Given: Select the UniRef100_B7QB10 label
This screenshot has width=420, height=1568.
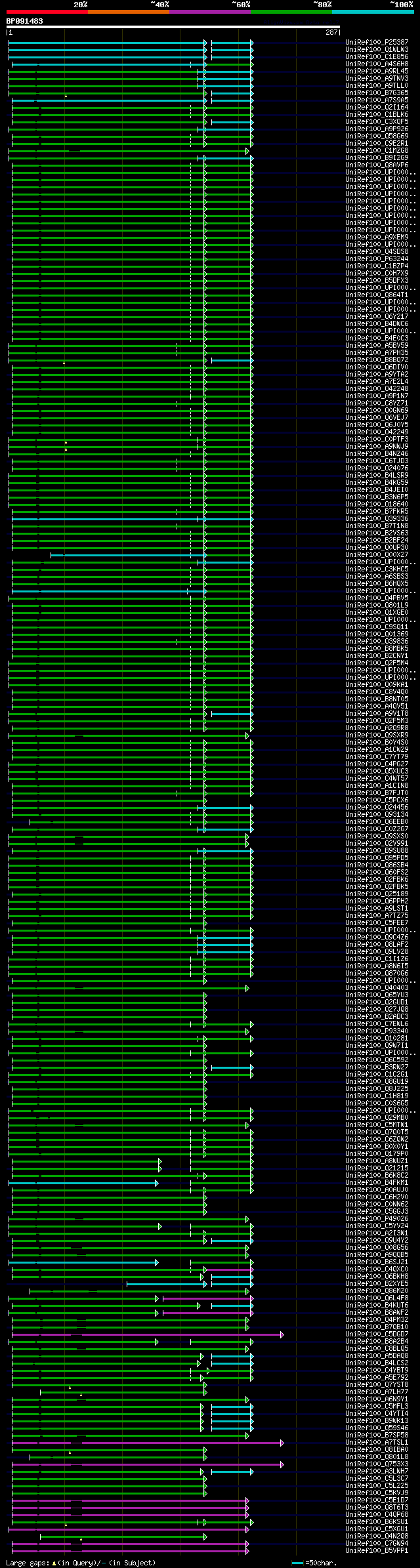Looking at the screenshot, I should (377, 1327).
